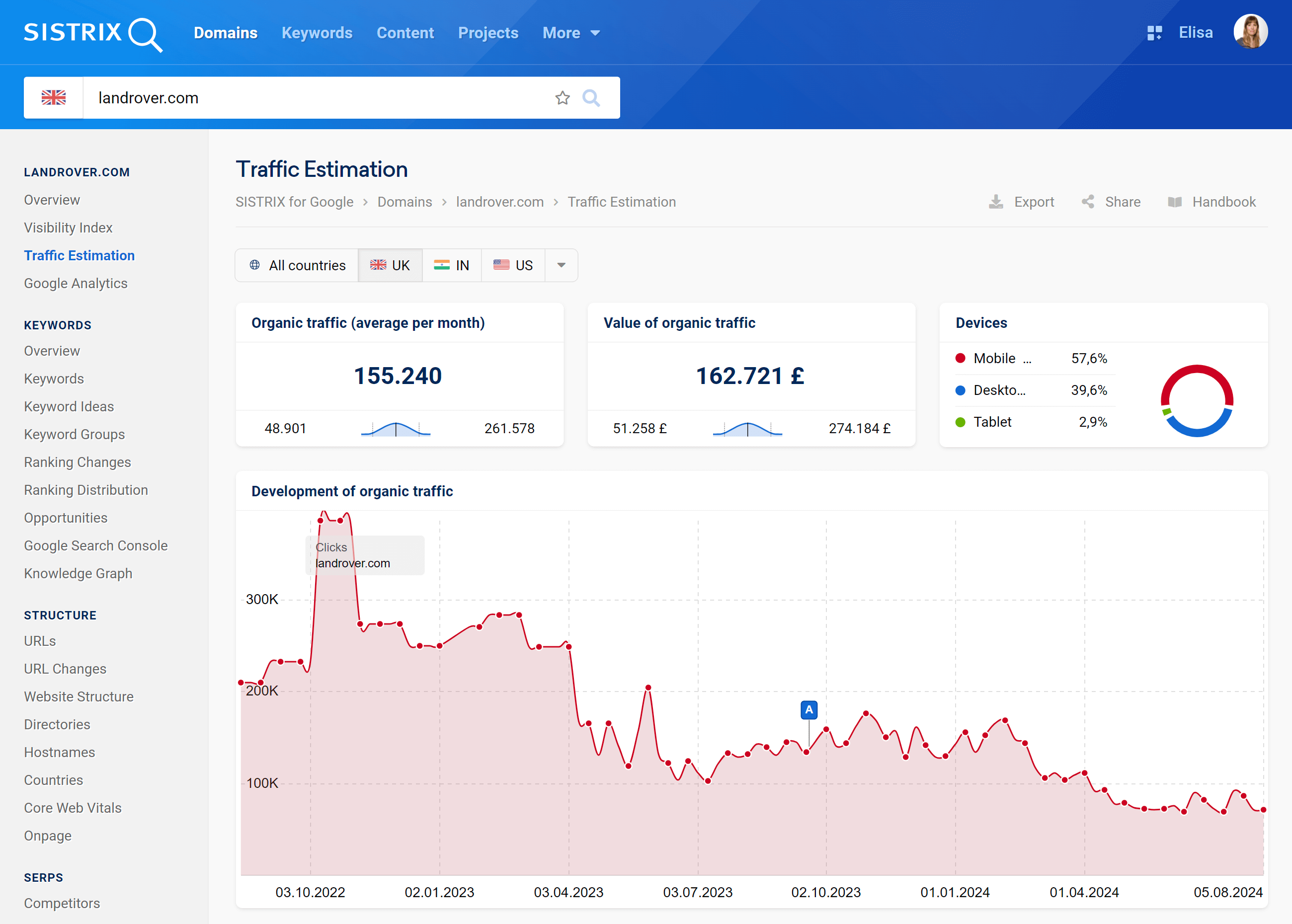
Task: Click the SISTRIX logo
Action: tap(93, 34)
